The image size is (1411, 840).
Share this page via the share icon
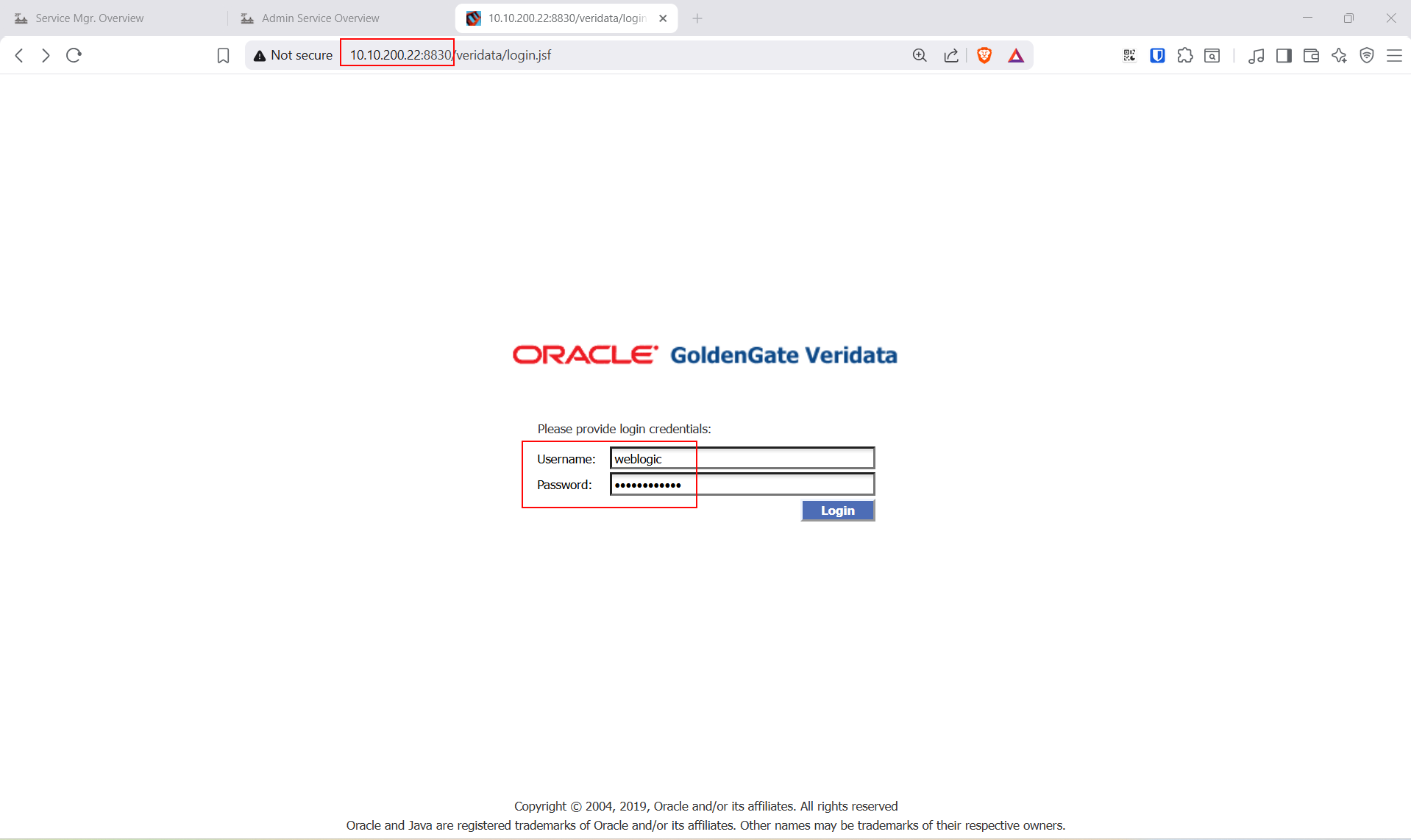pyautogui.click(x=951, y=55)
